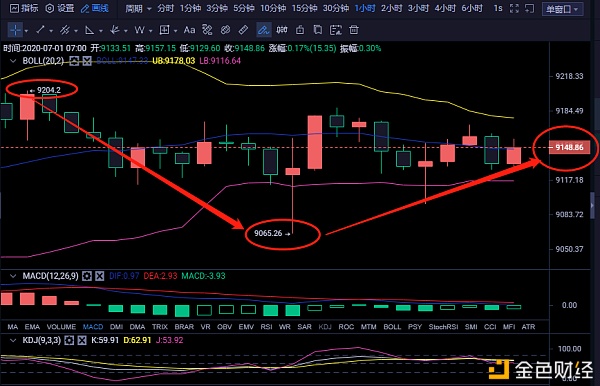Click the ruler measurement icon
The height and width of the screenshot is (386, 600).
pyautogui.click(x=243, y=30)
